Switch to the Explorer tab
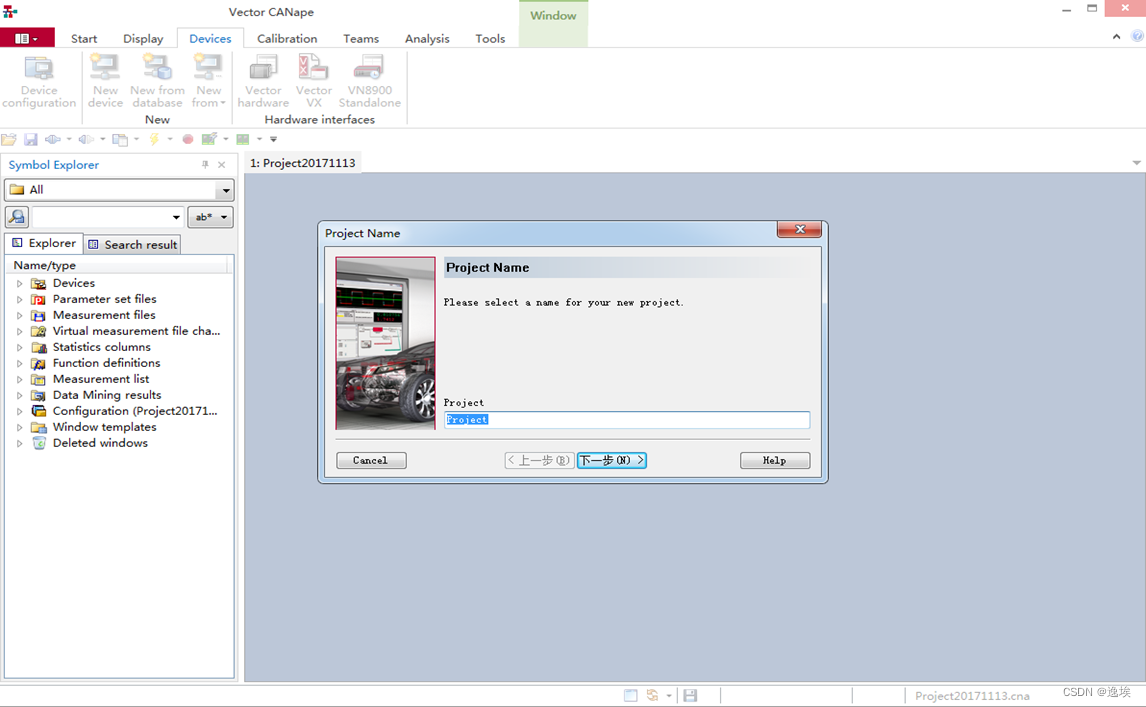Image resolution: width=1146 pixels, height=707 pixels. pyautogui.click(x=44, y=243)
